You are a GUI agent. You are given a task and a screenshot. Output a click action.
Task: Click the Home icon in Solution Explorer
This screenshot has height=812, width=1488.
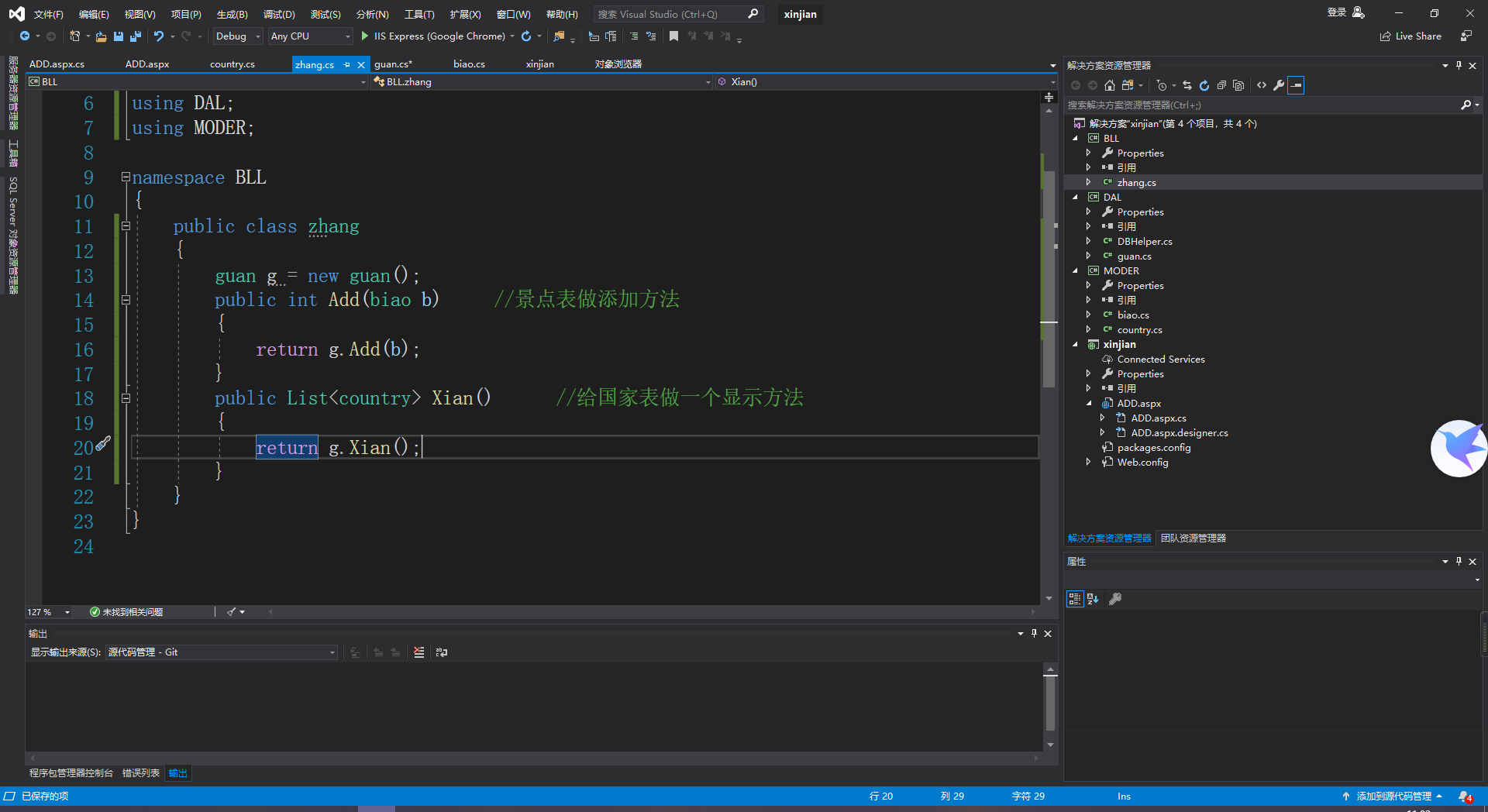(1110, 85)
